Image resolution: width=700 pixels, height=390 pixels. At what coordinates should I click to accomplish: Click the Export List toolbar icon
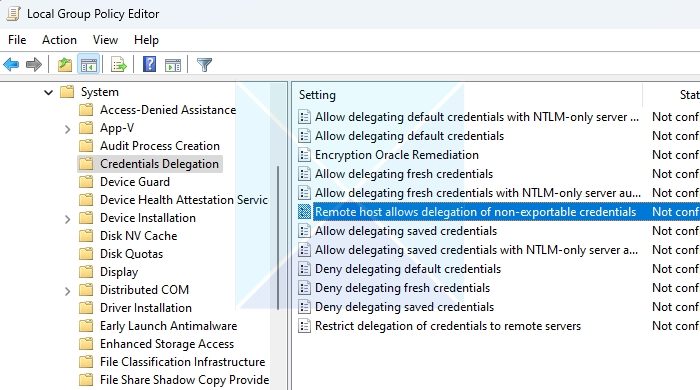(119, 65)
